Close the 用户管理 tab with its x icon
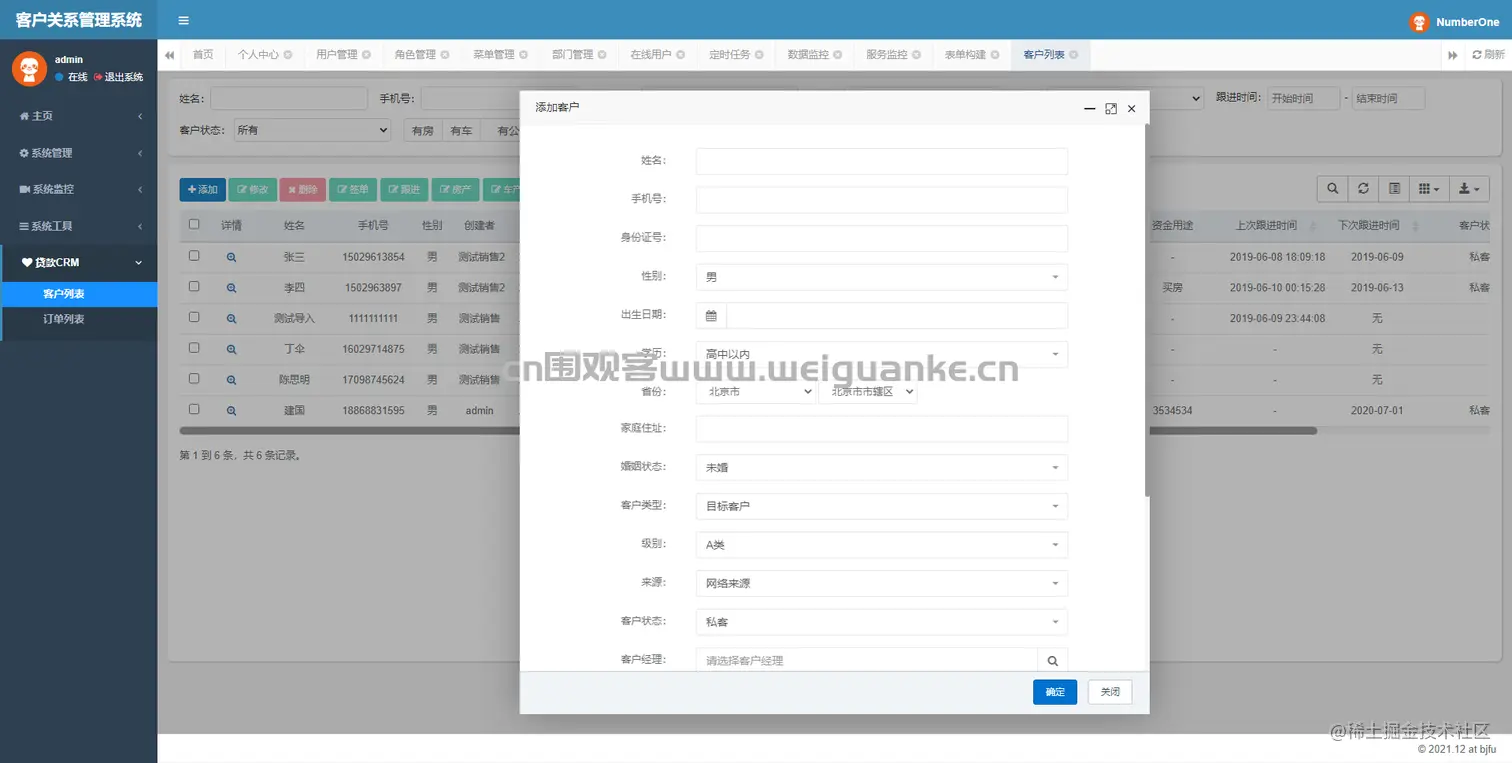Image resolution: width=1512 pixels, height=763 pixels. [366, 55]
